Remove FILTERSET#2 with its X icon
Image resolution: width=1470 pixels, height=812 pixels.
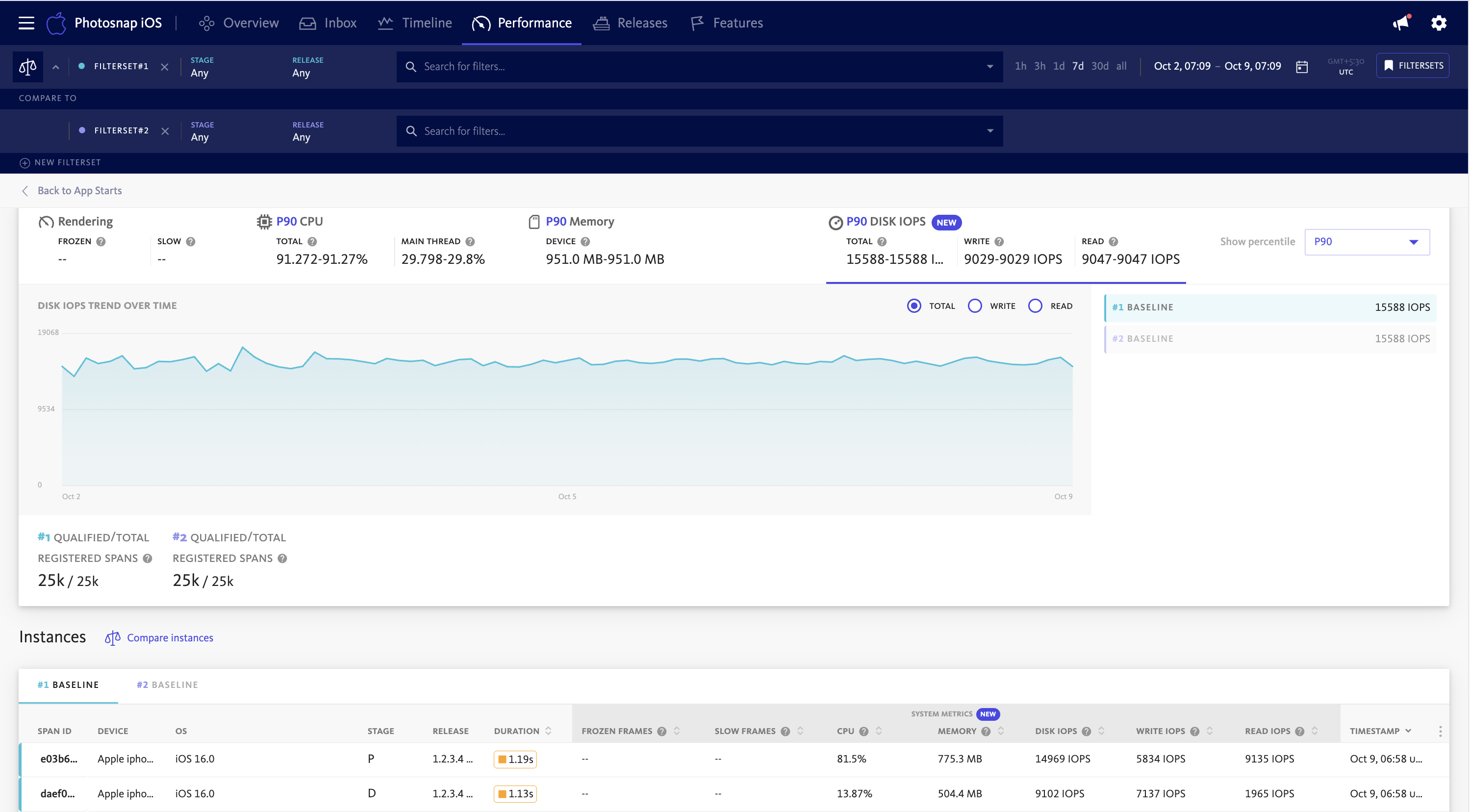click(165, 131)
